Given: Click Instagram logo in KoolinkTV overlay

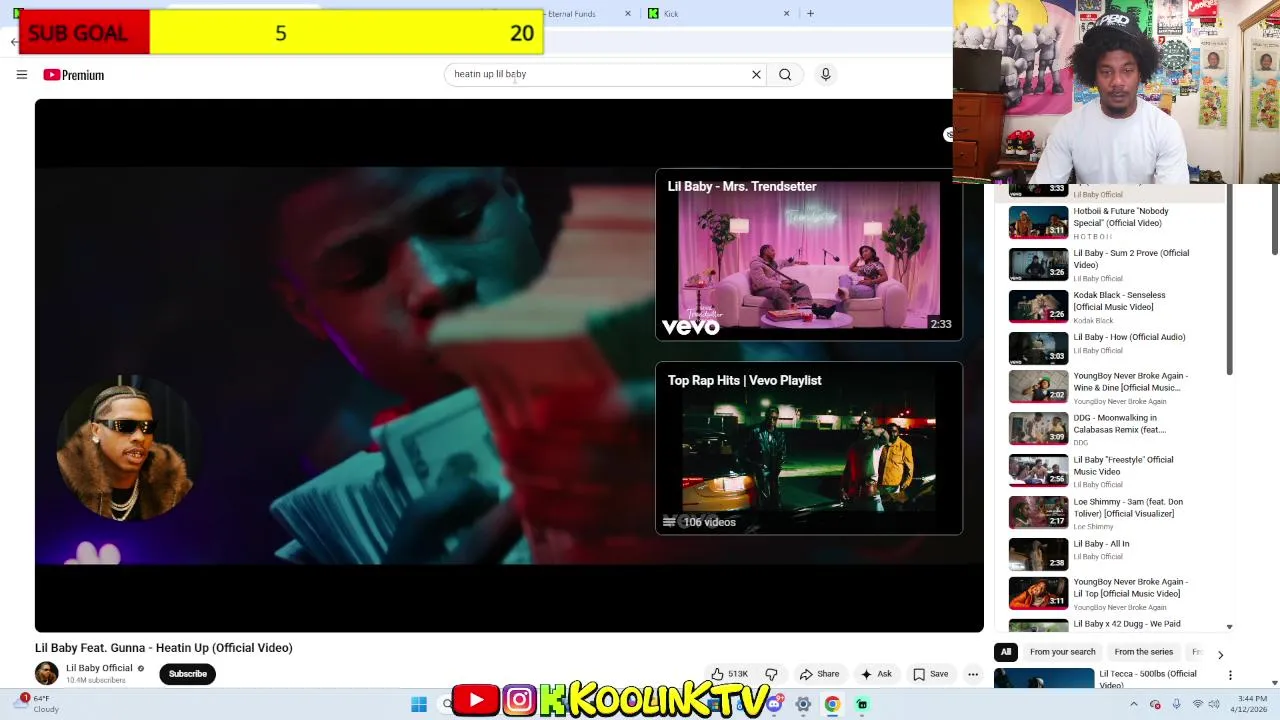Looking at the screenshot, I should pos(519,700).
